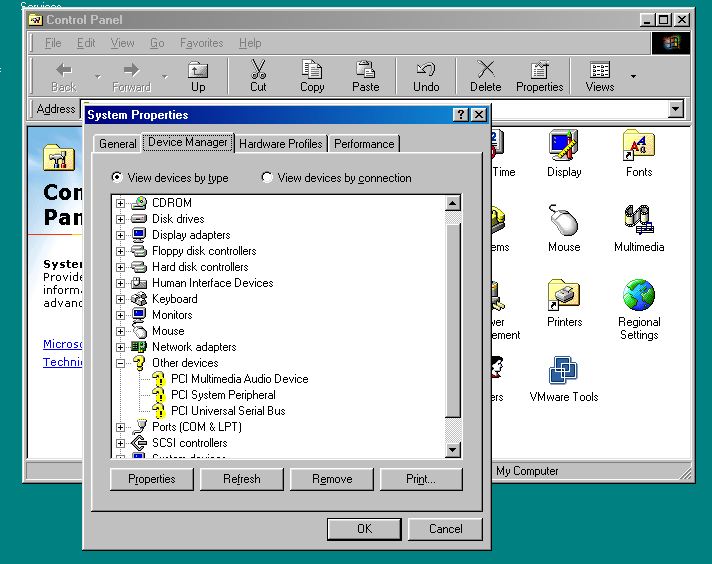Open the Help menu
Screen dimensions: 712x564
pyautogui.click(x=250, y=43)
